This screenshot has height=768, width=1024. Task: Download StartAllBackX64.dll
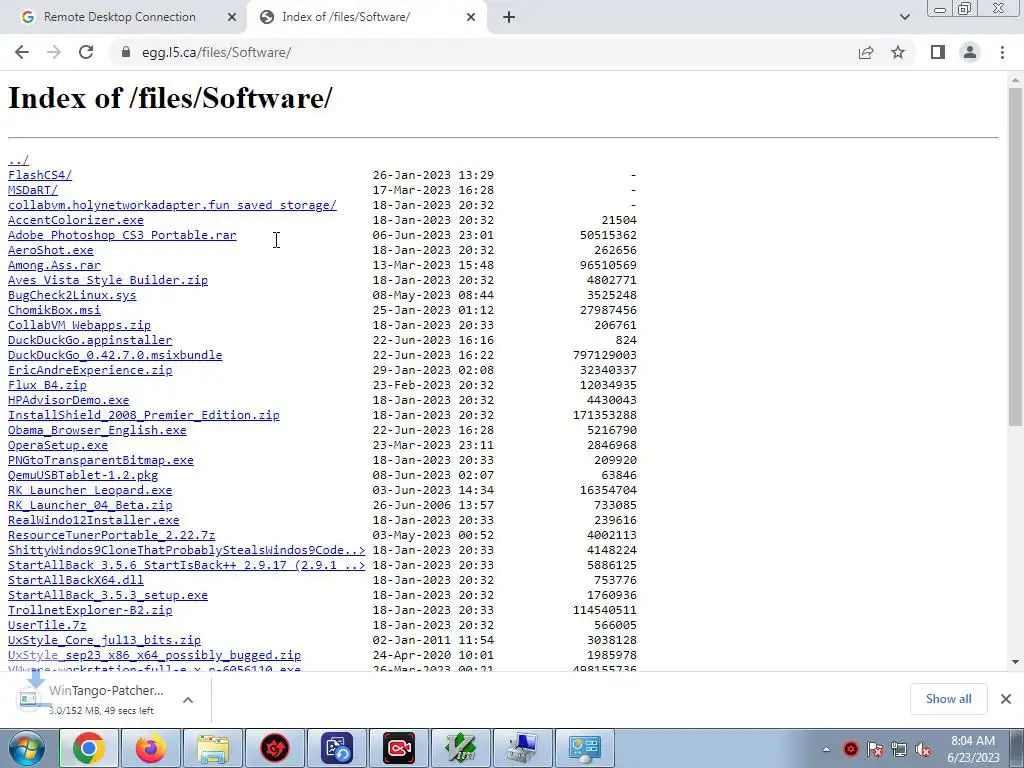click(x=76, y=581)
